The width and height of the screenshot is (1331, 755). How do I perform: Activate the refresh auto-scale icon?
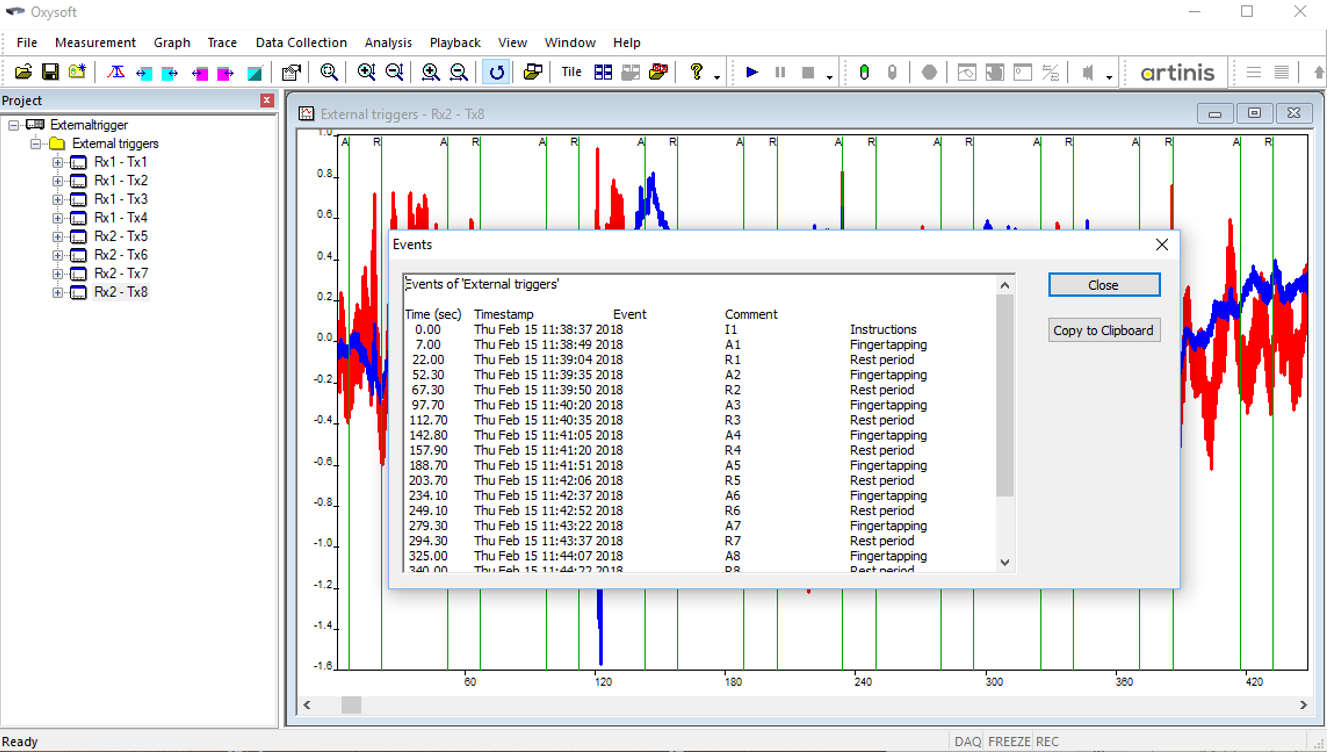[495, 71]
